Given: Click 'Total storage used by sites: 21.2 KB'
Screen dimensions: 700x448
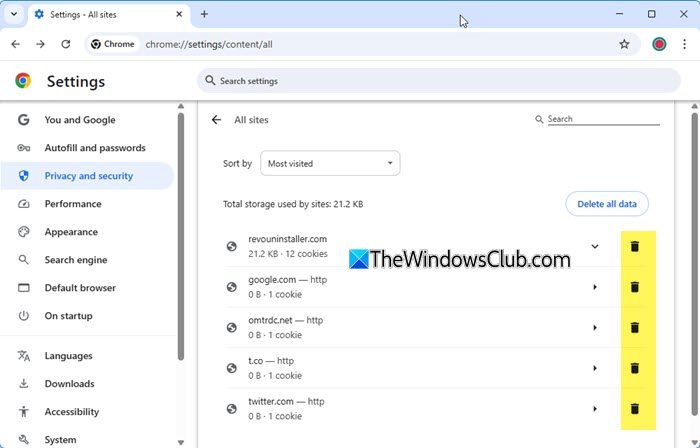Looking at the screenshot, I should pyautogui.click(x=293, y=204).
